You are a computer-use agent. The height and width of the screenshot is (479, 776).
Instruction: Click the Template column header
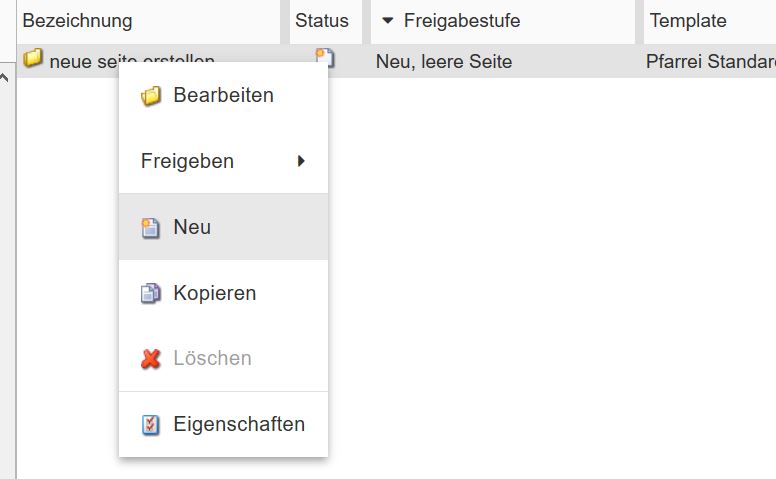pyautogui.click(x=688, y=21)
